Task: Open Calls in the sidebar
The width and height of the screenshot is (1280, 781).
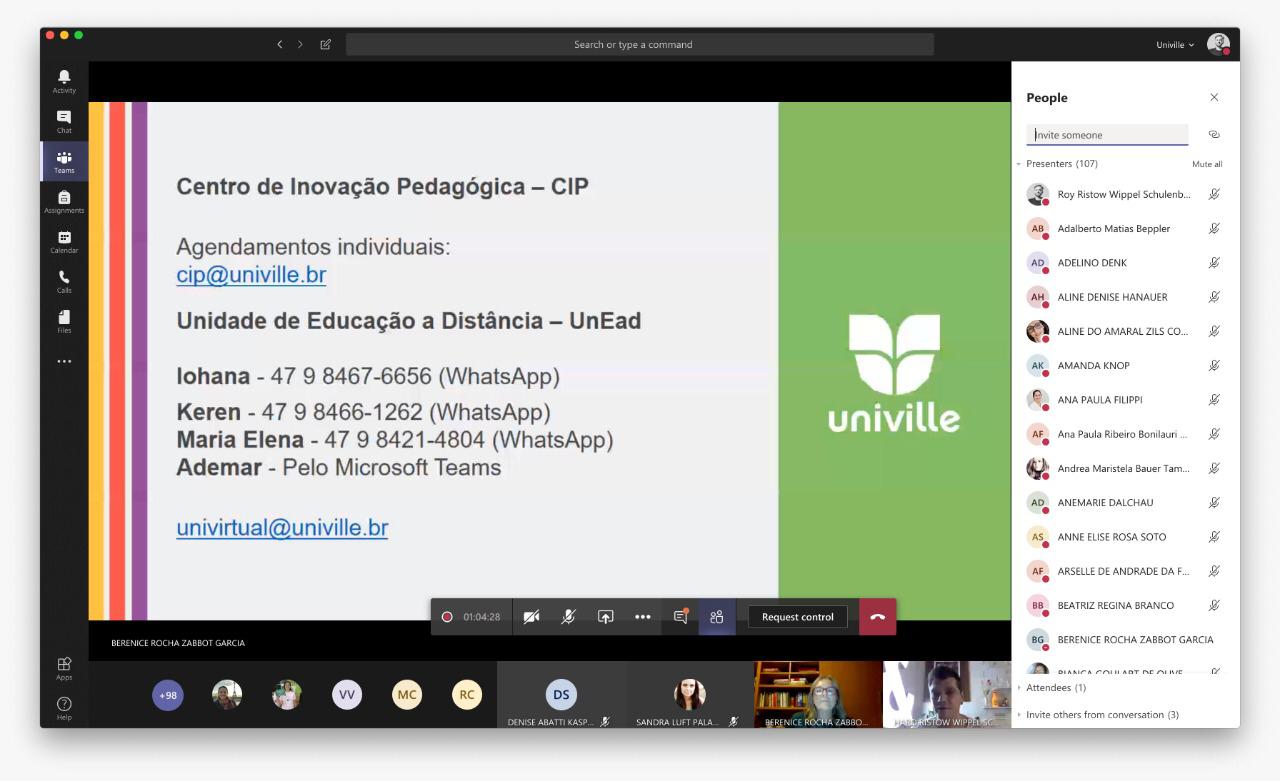Action: click(64, 281)
